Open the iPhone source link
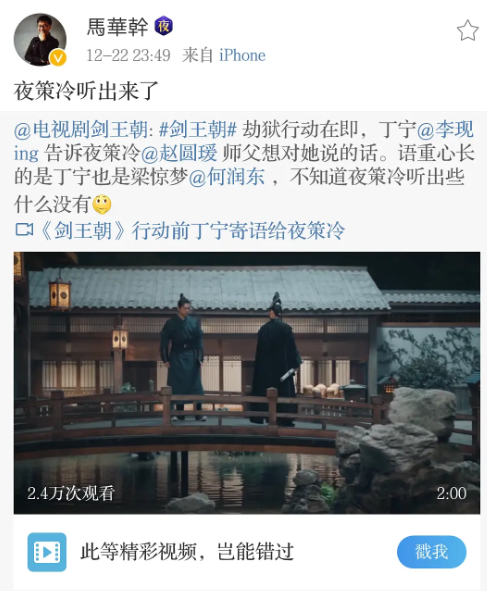The width and height of the screenshot is (487, 591). [x=242, y=55]
